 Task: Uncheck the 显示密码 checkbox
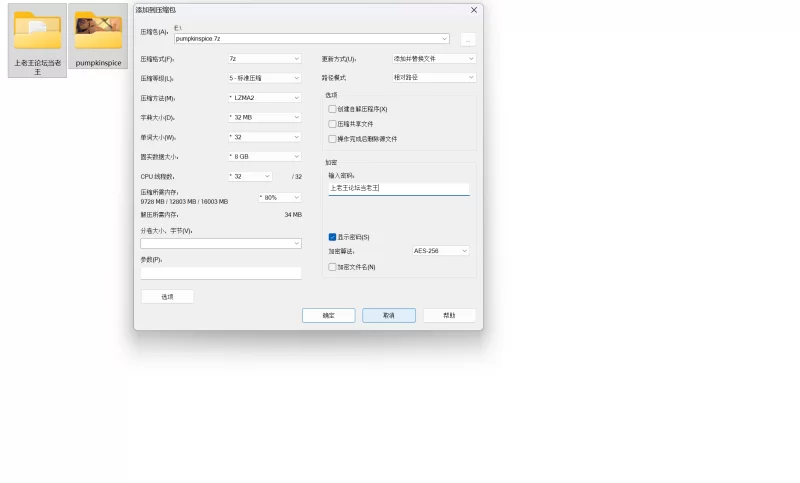(x=333, y=237)
